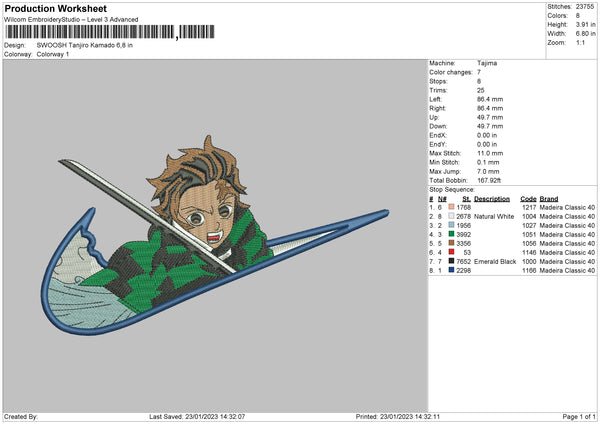Viewport: 600px width, 424px height.
Task: Click thread code '1056' in row 5
Action: click(529, 243)
